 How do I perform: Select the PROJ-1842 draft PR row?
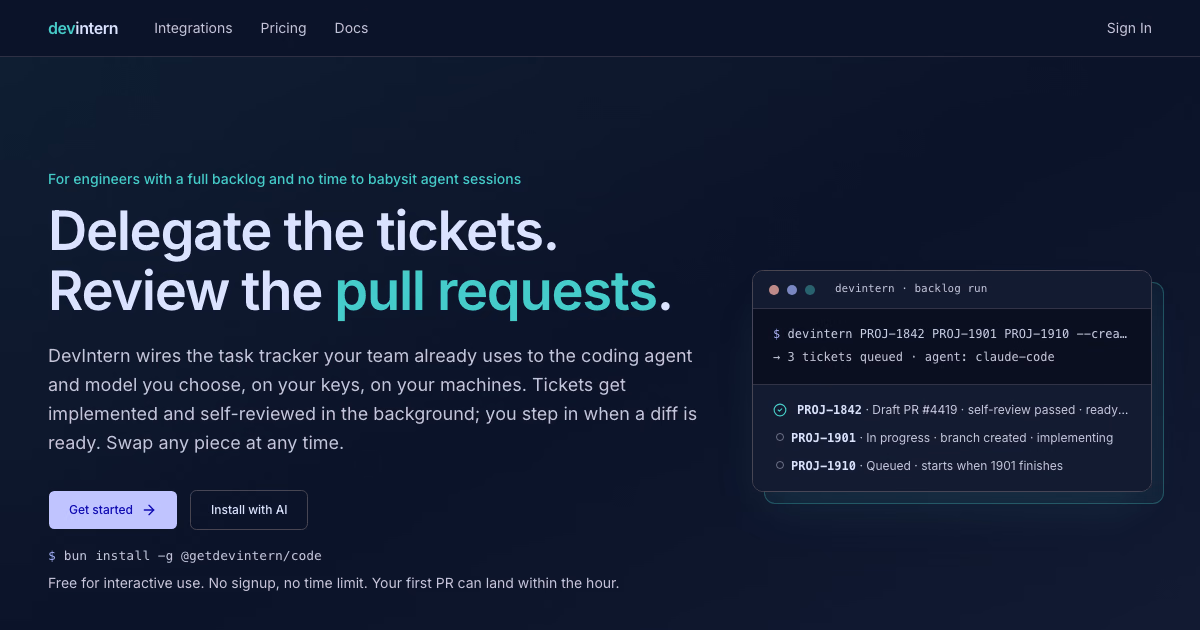click(x=951, y=410)
